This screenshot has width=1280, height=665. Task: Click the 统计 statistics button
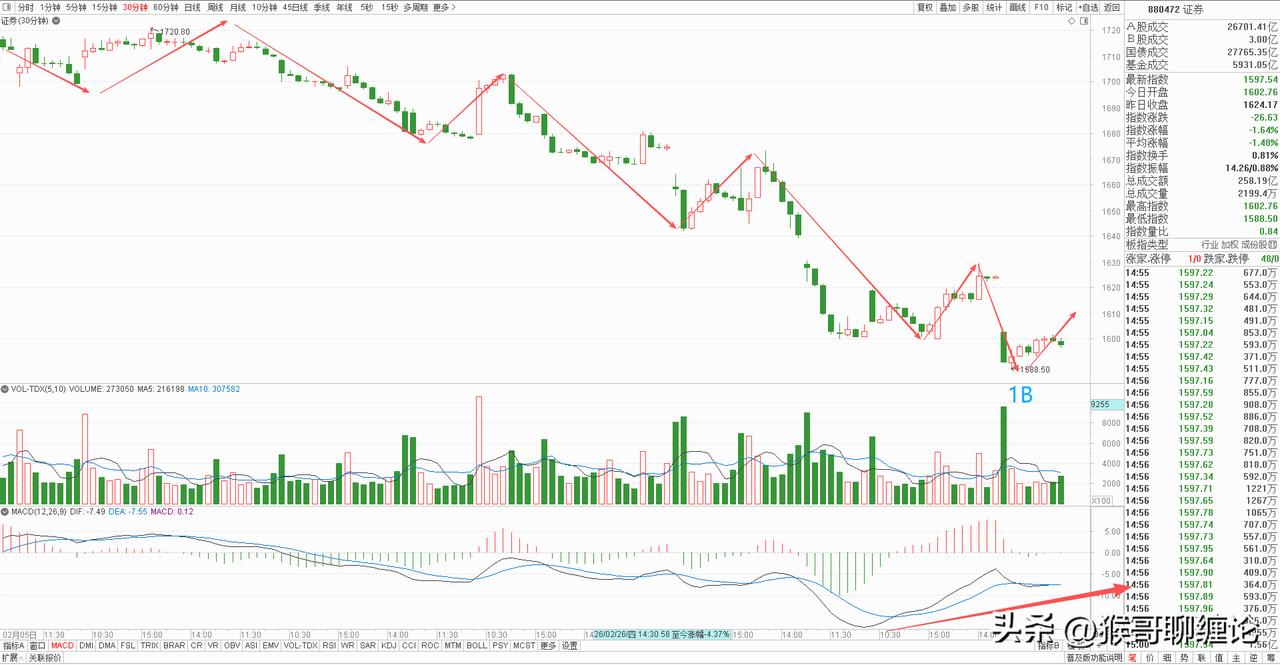click(994, 7)
